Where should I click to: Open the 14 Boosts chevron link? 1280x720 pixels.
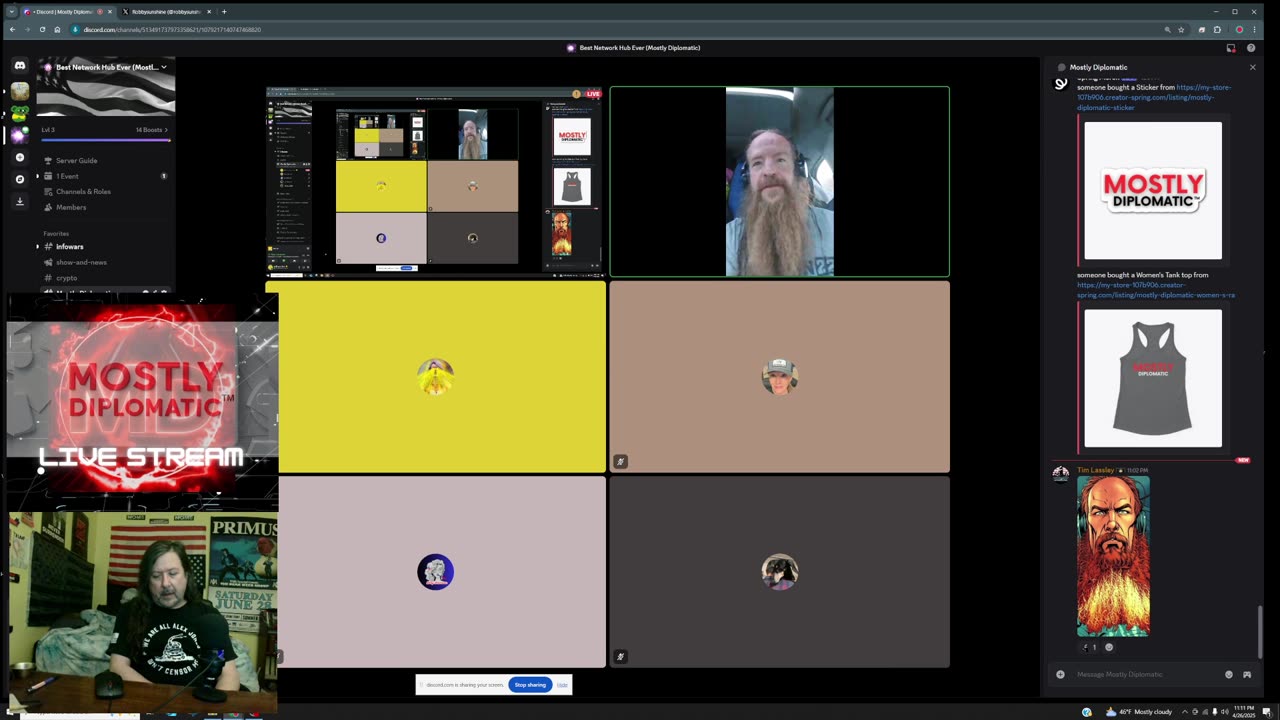tap(152, 130)
